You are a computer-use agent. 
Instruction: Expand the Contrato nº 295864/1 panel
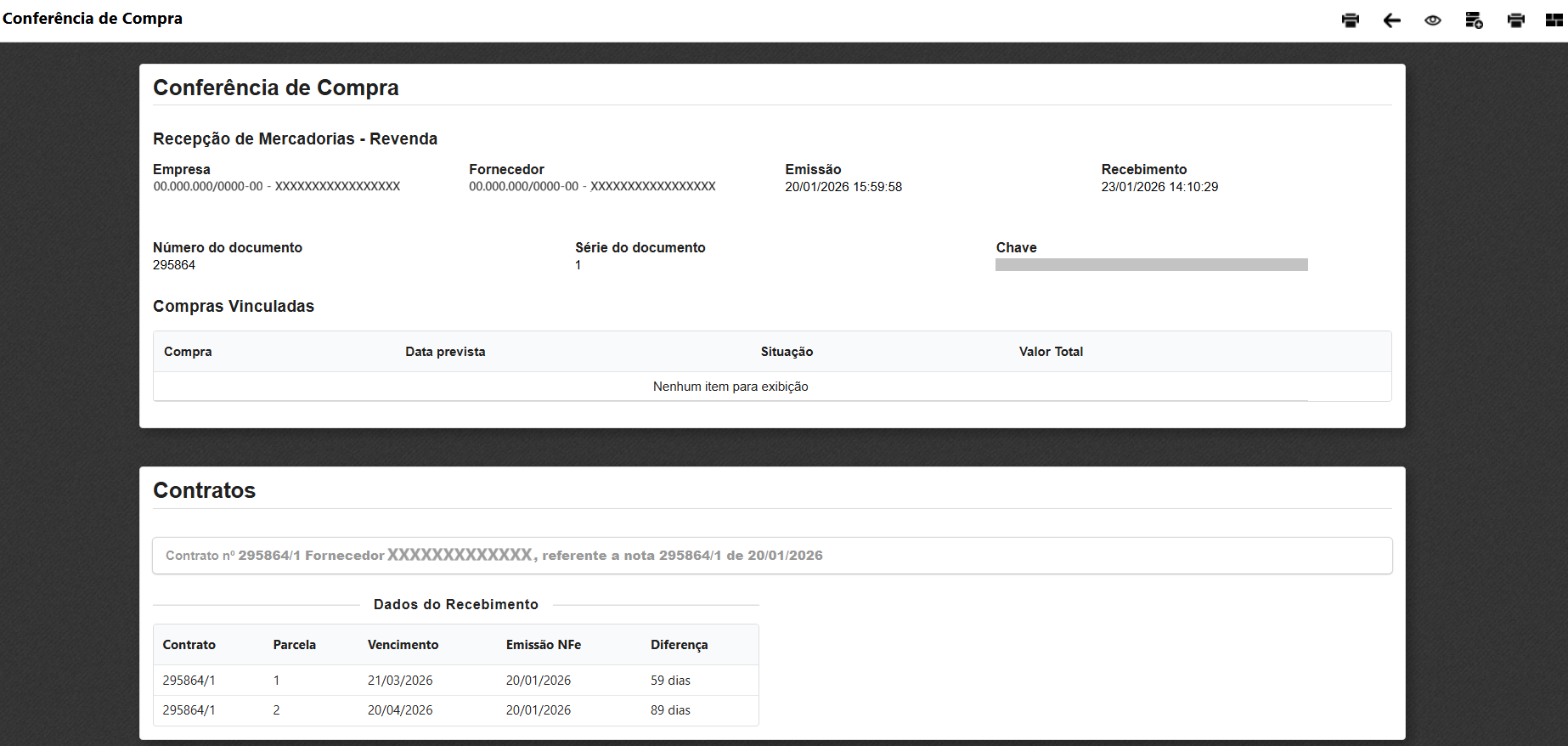click(x=771, y=556)
